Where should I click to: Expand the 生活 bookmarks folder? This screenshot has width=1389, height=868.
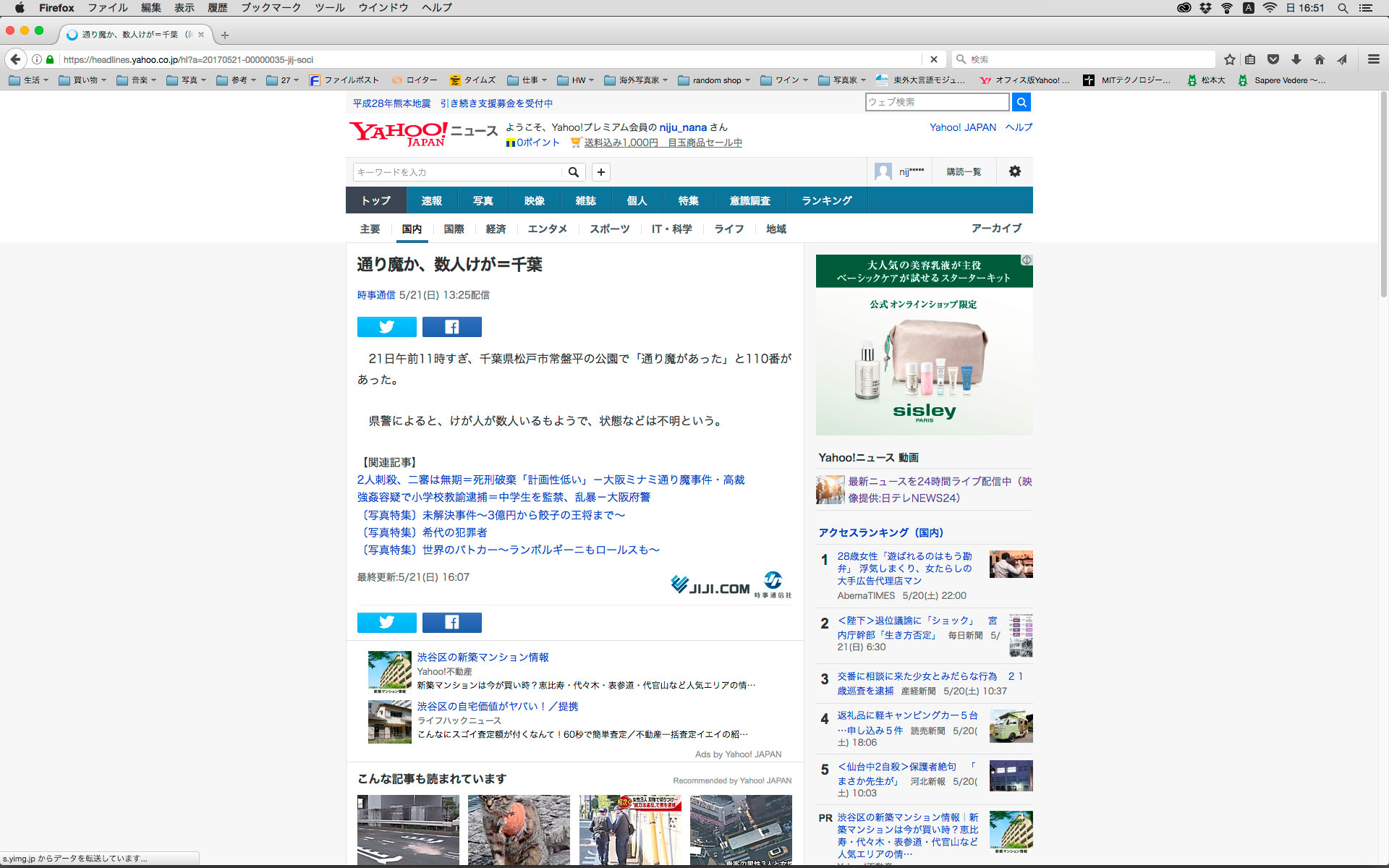coord(29,80)
